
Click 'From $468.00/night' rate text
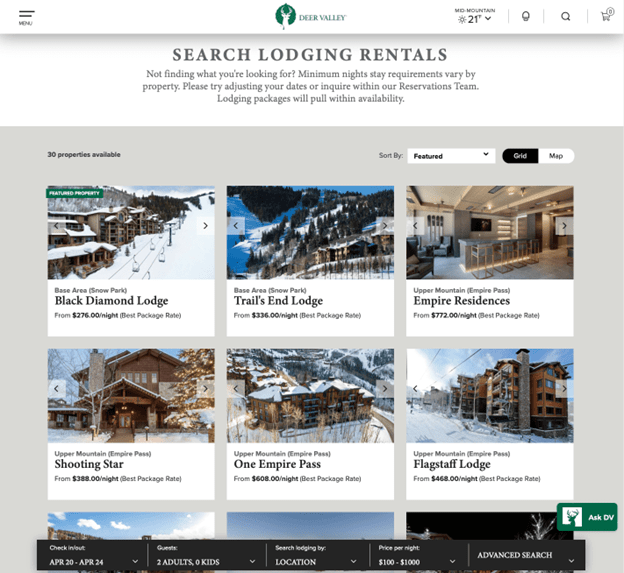tap(477, 479)
